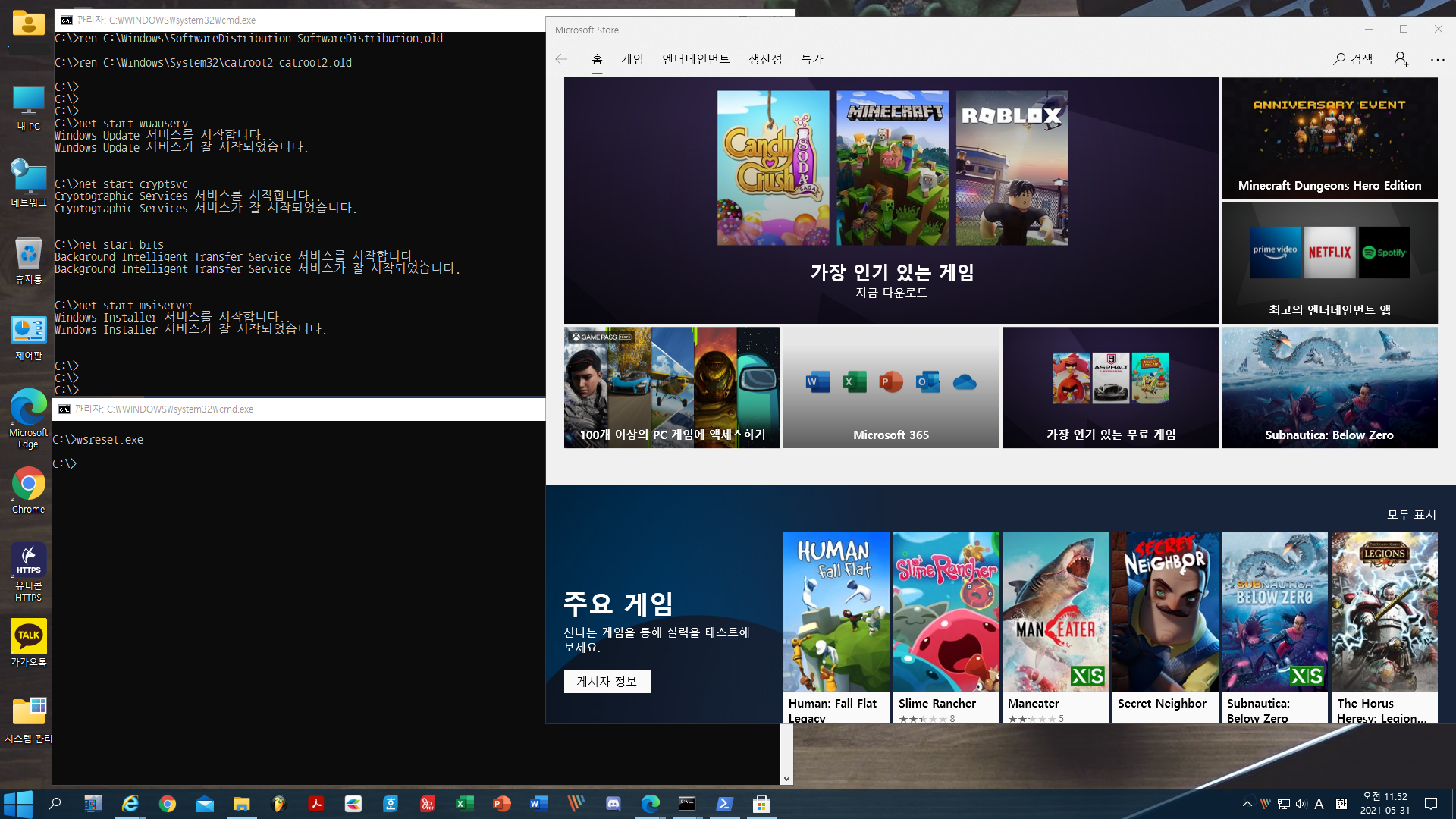Open the 유니콘 HTTPS desktop icon
This screenshot has width=1456, height=819.
pos(29,573)
